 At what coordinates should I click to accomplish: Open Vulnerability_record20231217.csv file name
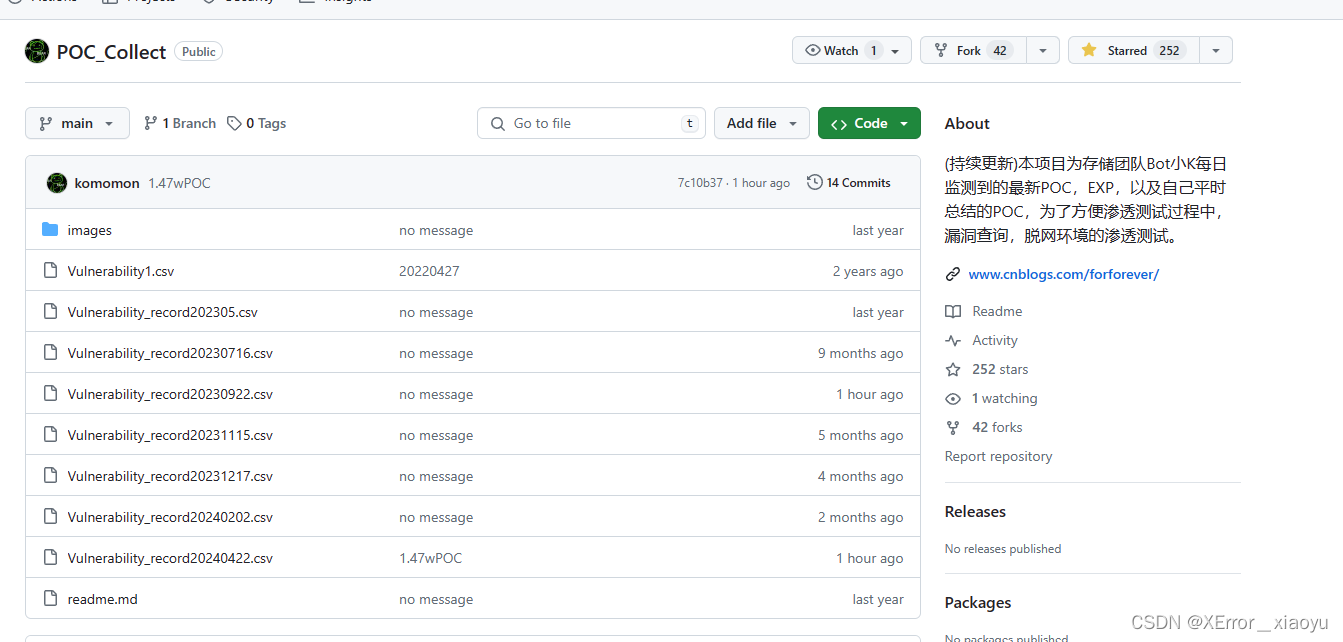tap(170, 476)
